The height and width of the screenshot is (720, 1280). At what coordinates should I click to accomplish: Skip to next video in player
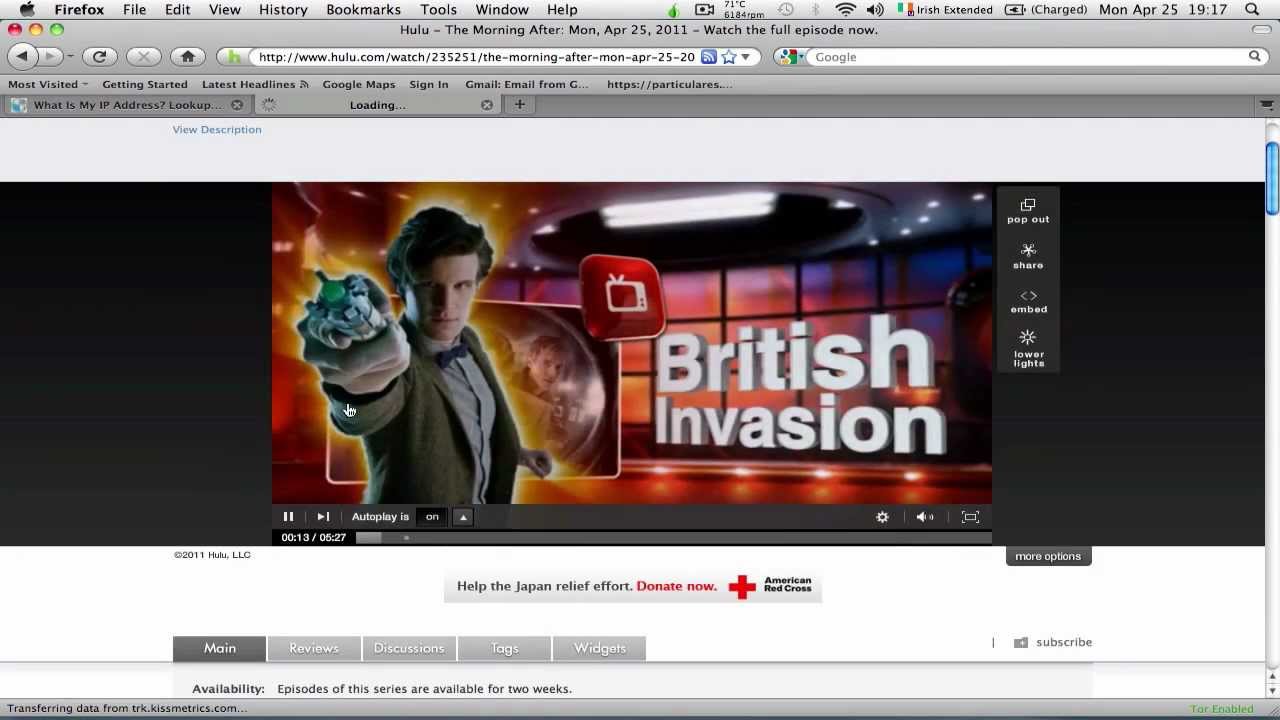point(323,517)
